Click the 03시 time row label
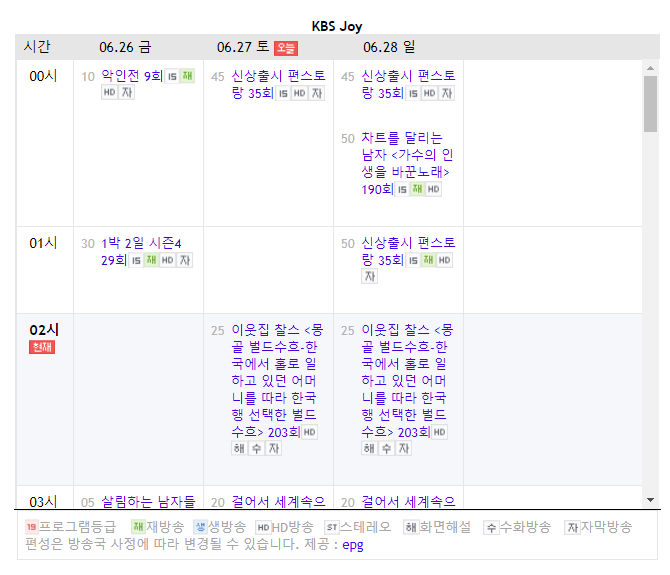The width and height of the screenshot is (670, 575). coord(43,502)
